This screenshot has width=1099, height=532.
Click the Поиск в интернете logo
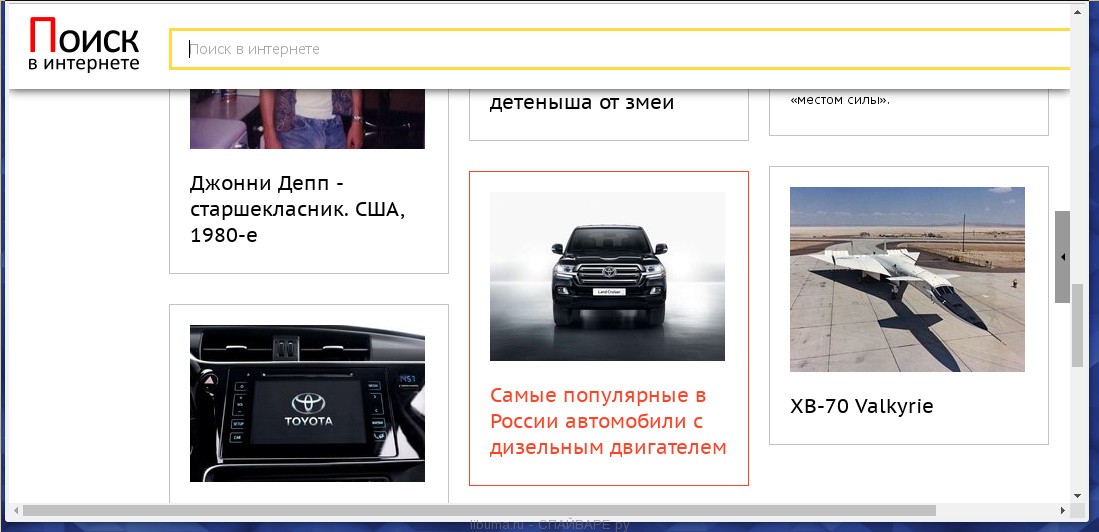[84, 44]
